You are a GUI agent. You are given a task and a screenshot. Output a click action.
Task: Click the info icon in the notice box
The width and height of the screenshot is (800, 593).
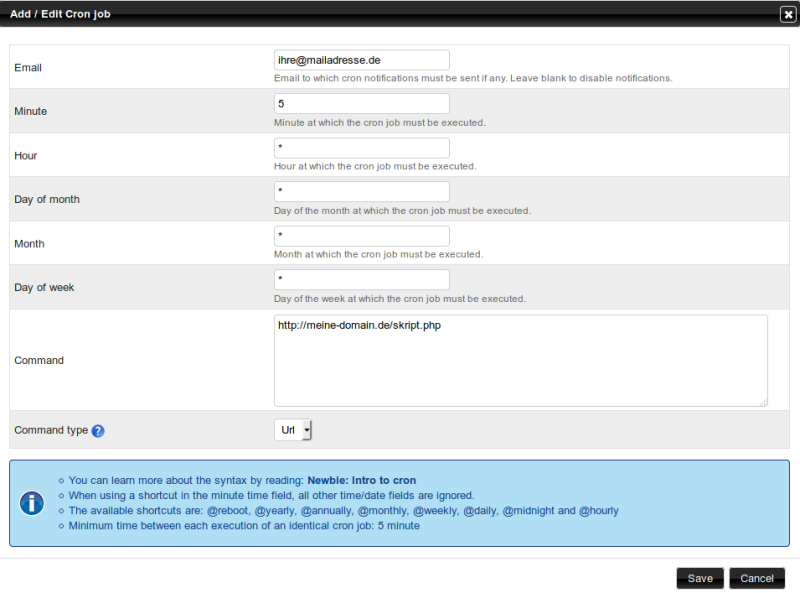(x=31, y=503)
